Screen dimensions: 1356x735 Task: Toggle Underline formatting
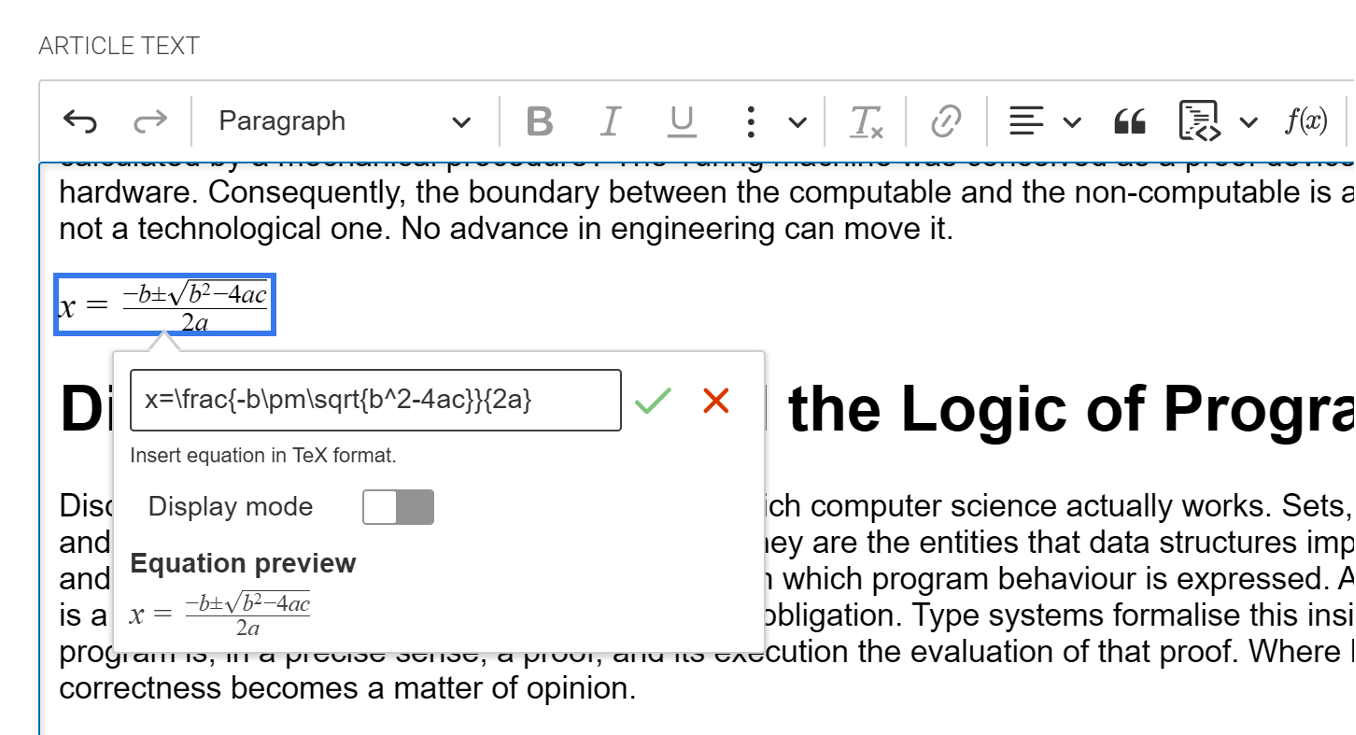pos(681,122)
